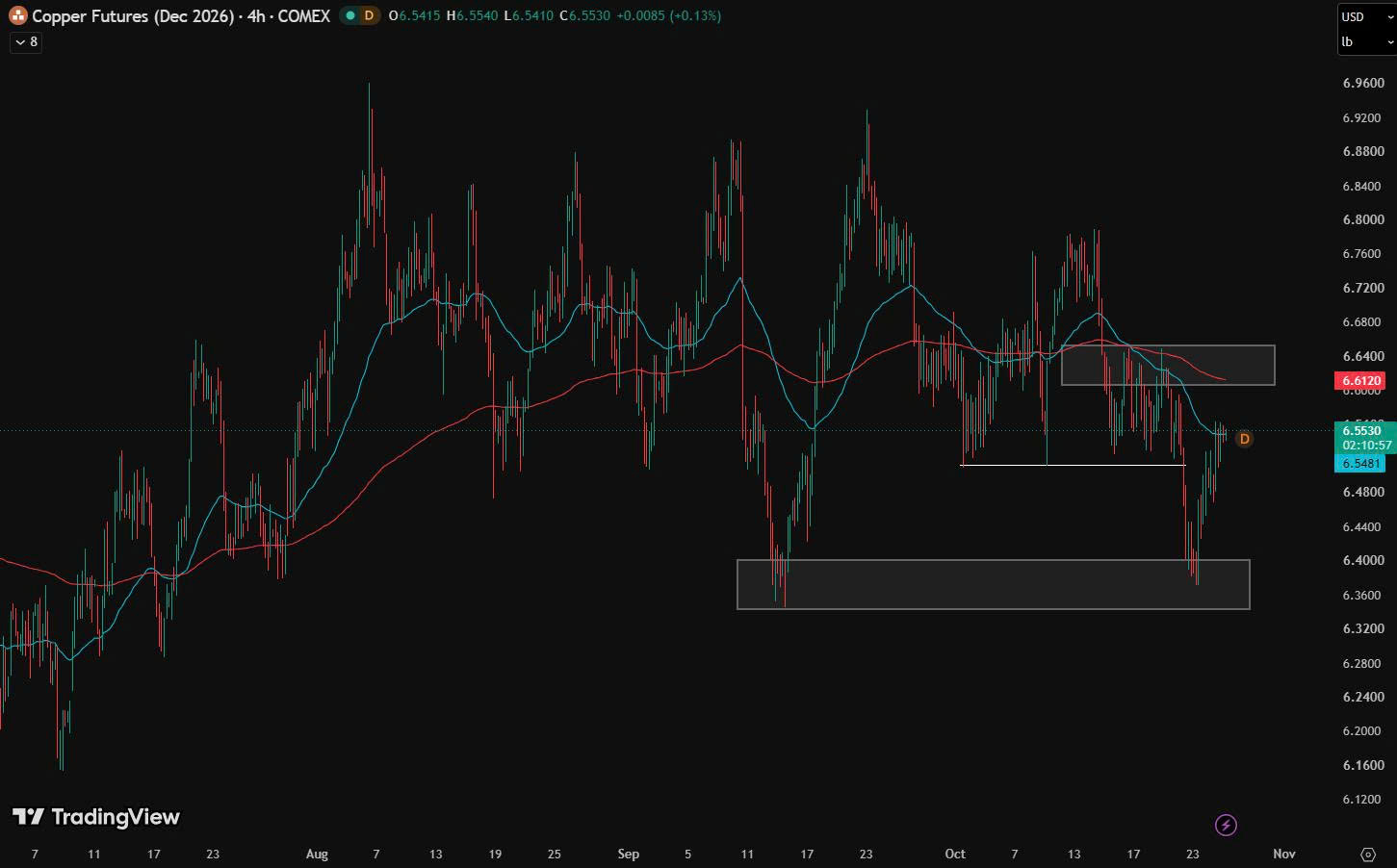Select the upper gray rectangle drawing
Viewport: 1397px width, 868px height.
[1168, 365]
